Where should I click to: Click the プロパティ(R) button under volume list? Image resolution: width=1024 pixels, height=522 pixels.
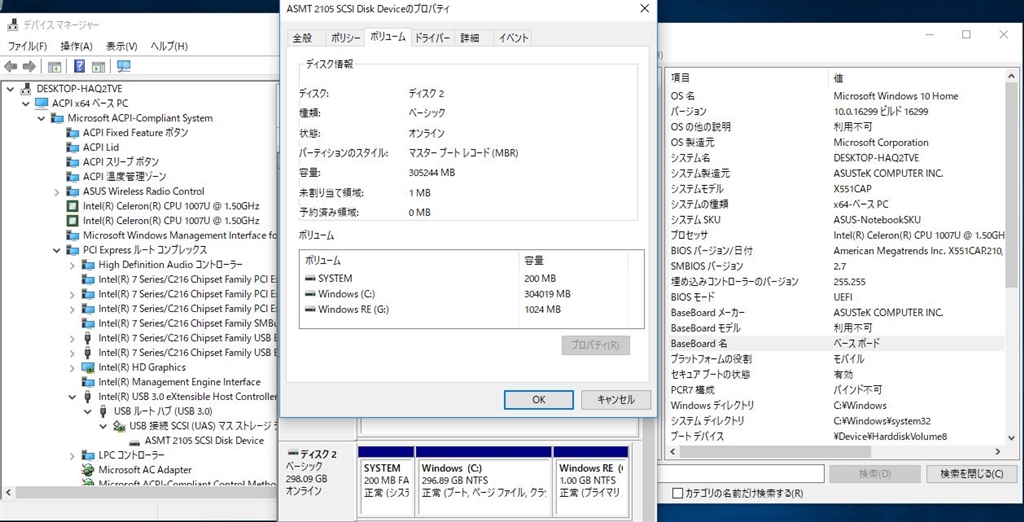point(596,346)
